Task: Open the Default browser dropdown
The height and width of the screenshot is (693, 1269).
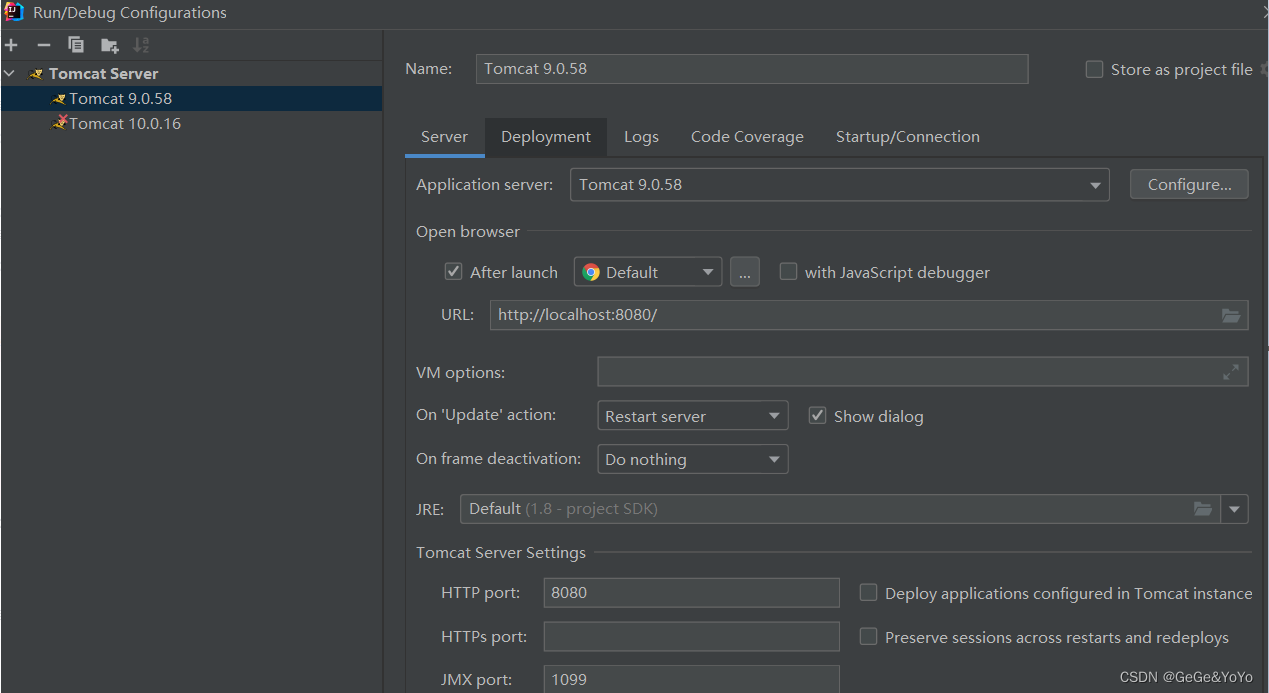Action: (x=648, y=272)
